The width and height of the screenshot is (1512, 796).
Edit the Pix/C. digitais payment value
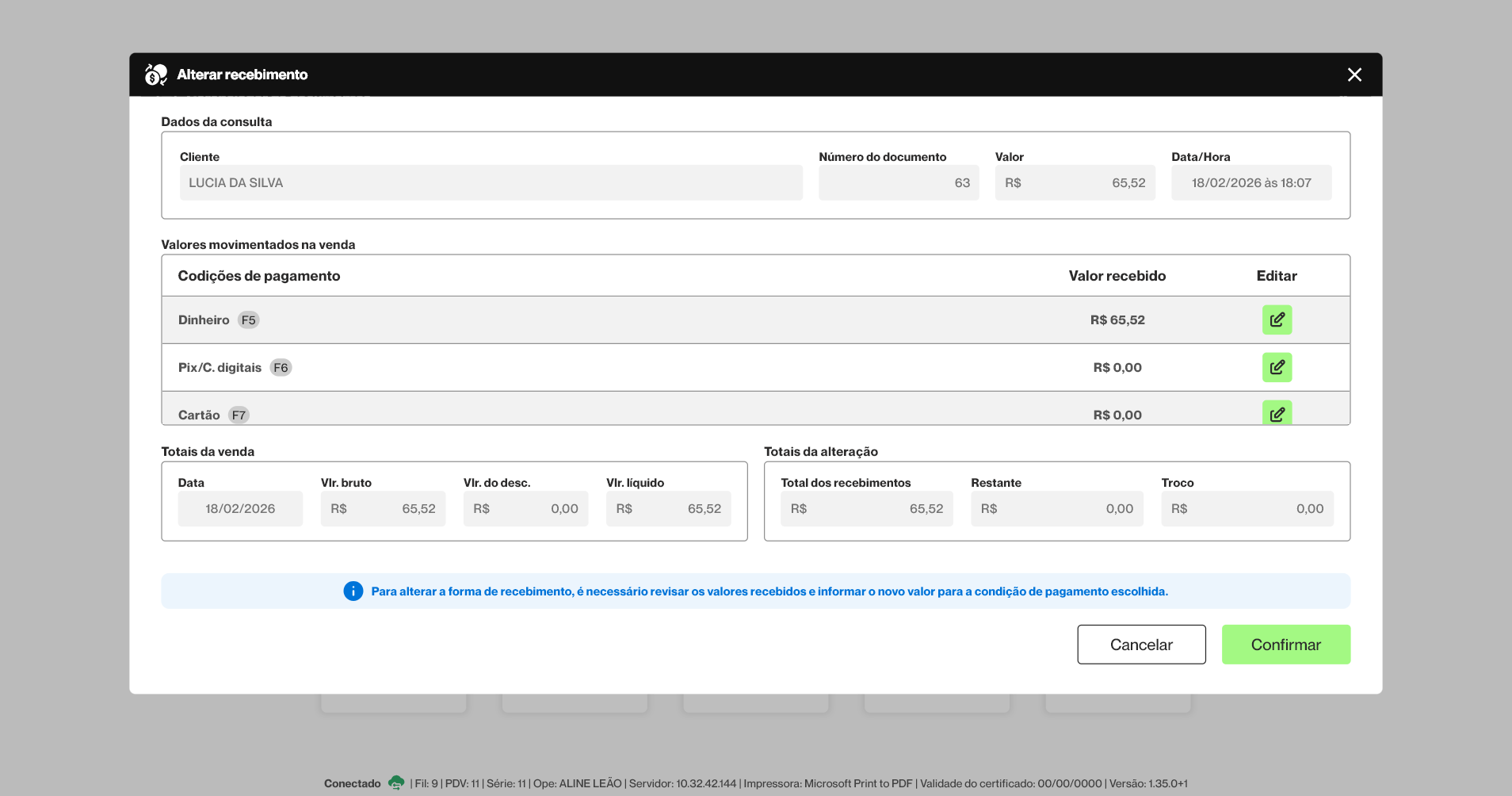(x=1277, y=368)
